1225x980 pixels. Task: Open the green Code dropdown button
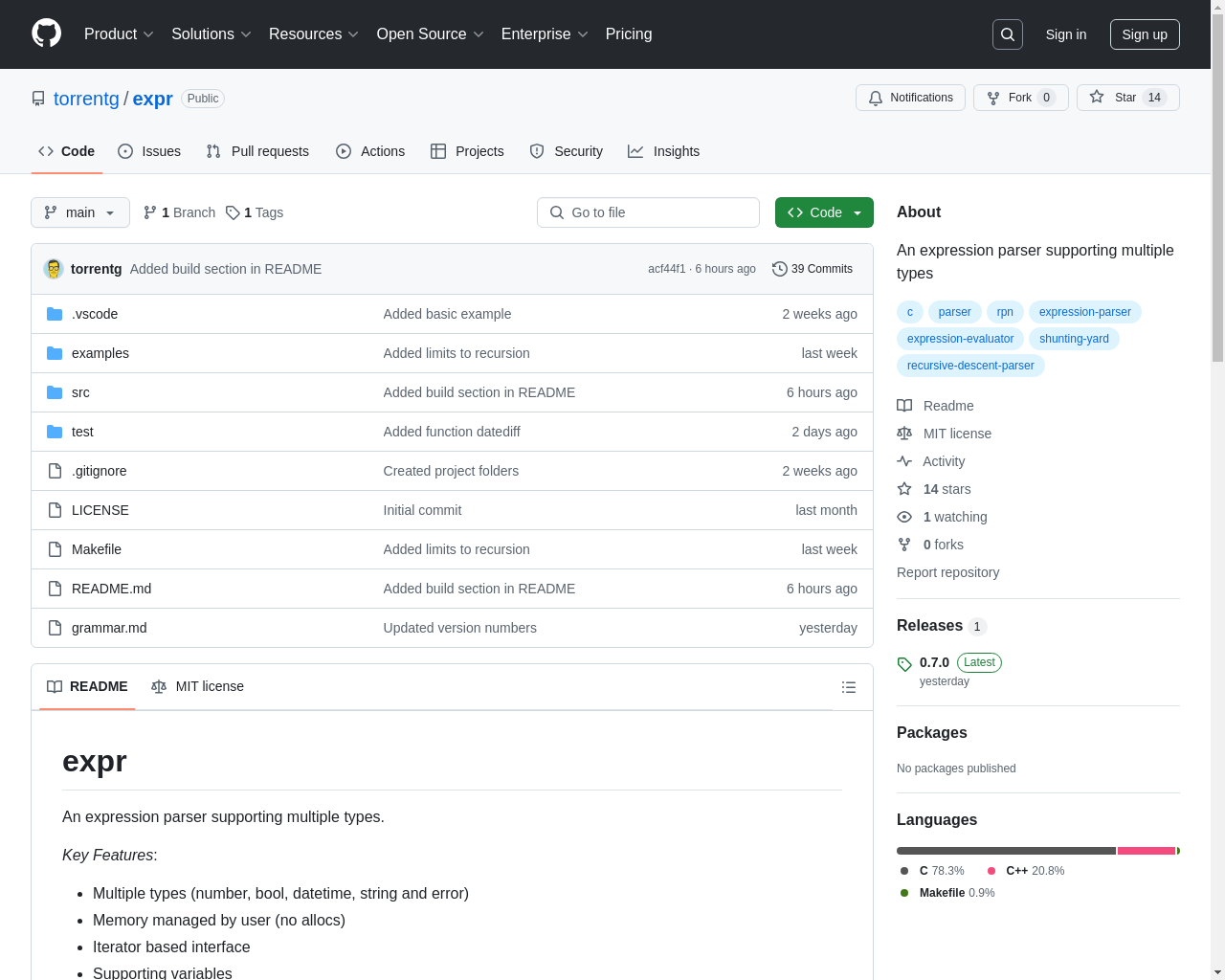[x=824, y=212]
